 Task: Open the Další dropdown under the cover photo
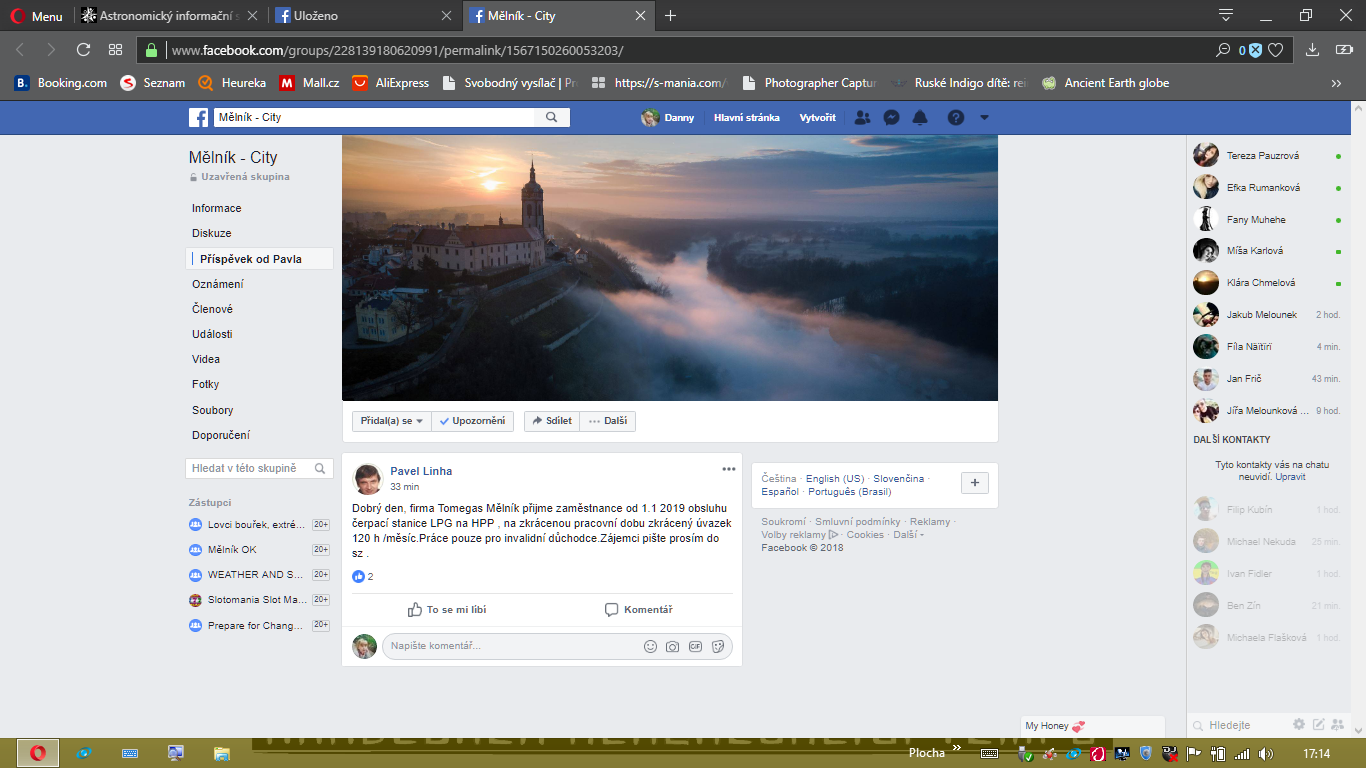tap(608, 421)
